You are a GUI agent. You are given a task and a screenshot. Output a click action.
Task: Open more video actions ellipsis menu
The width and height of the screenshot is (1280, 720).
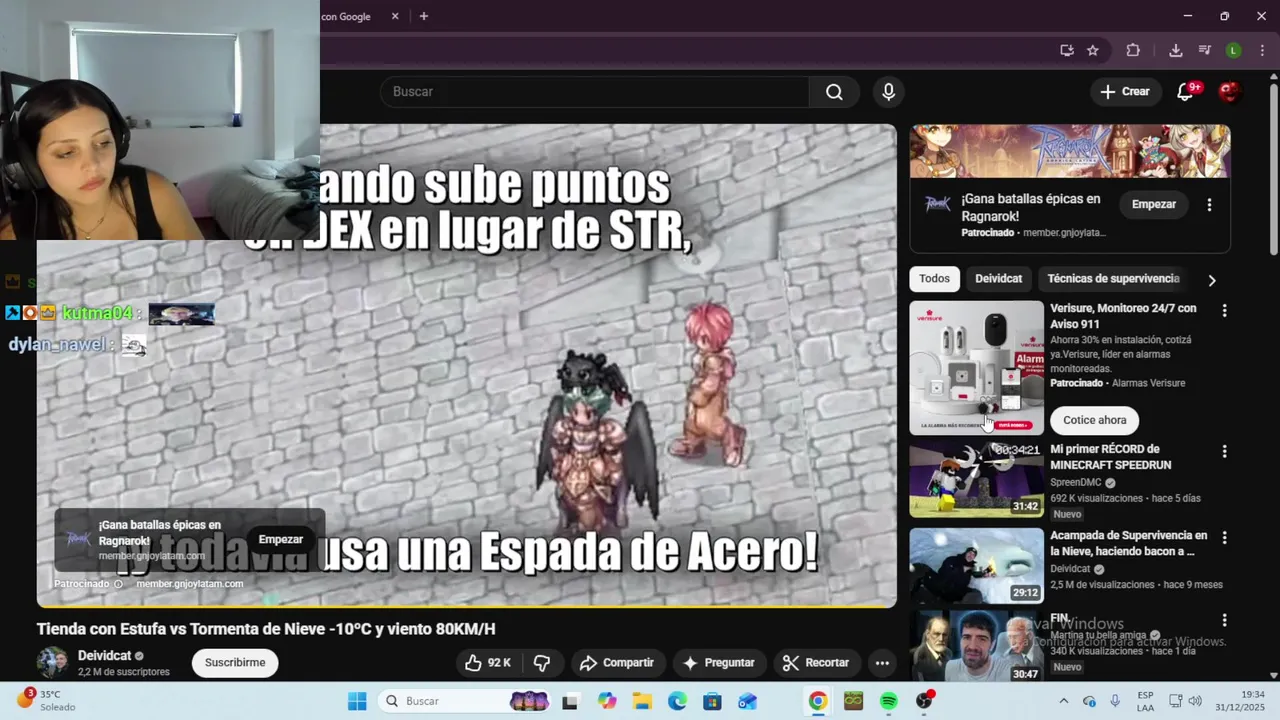click(882, 663)
